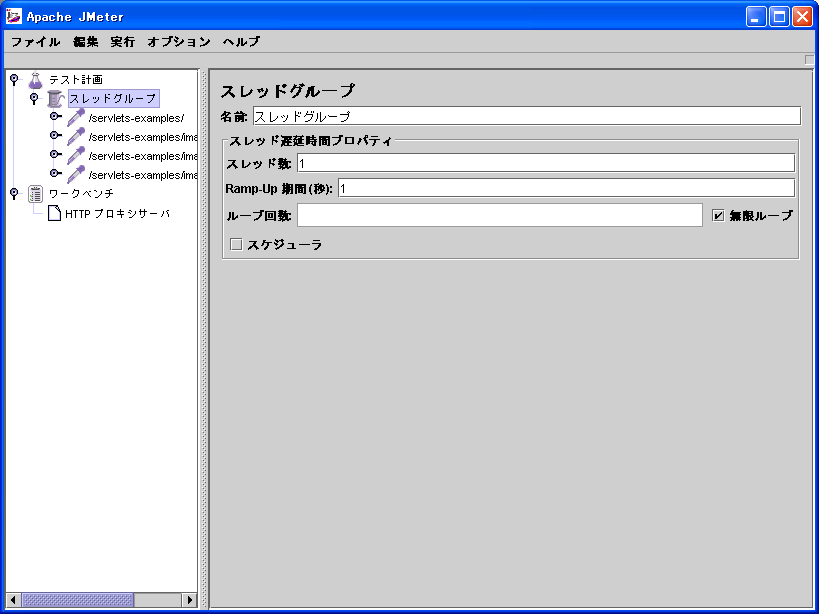This screenshot has height=614, width=819.
Task: Click the ループ回数 input field
Action: (499, 215)
